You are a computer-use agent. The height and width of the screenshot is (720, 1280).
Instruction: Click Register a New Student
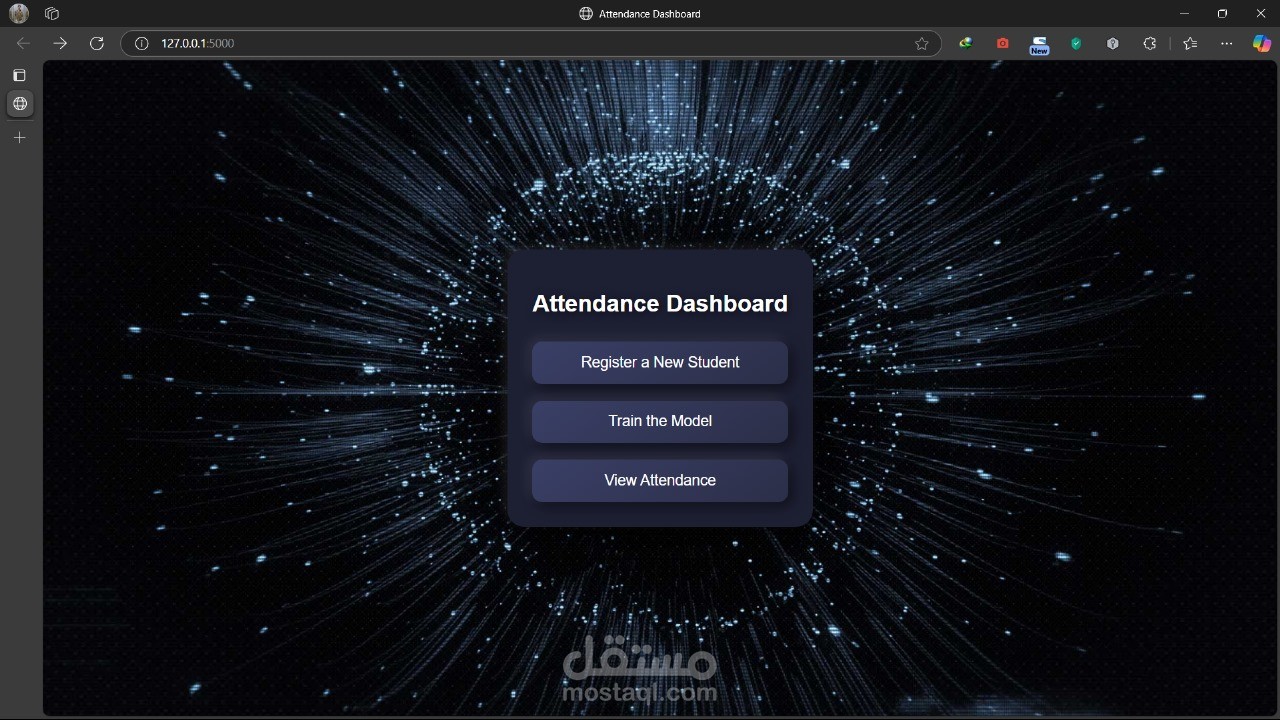coord(659,362)
